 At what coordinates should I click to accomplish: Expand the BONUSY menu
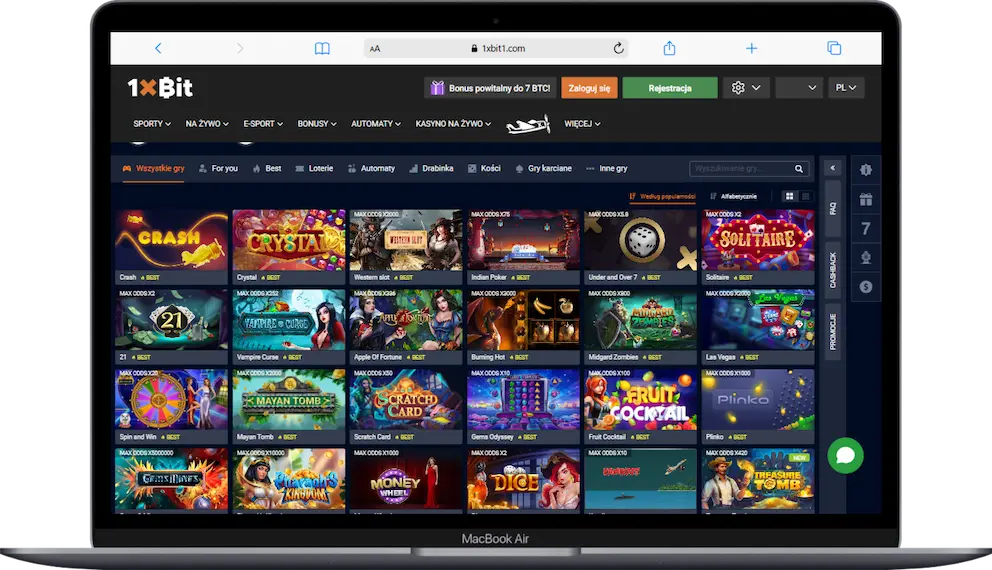coord(317,124)
